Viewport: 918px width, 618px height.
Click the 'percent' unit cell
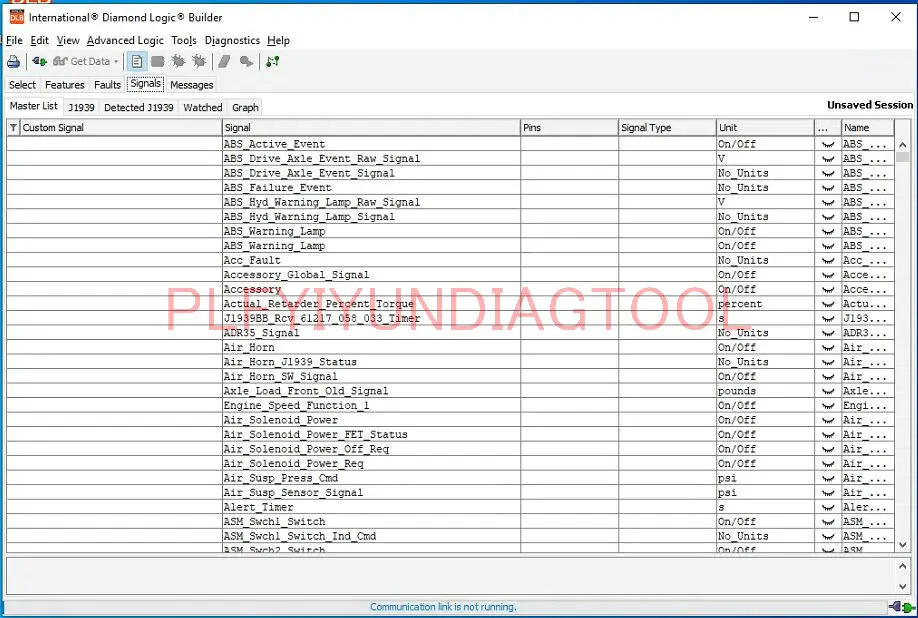tap(765, 304)
